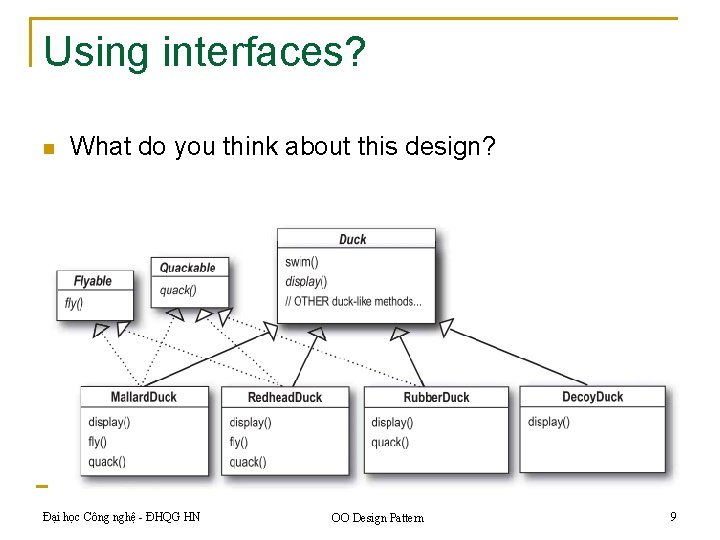Click 'fly()' in the RedheadDuck box
This screenshot has width=720, height=540.
coord(239,442)
